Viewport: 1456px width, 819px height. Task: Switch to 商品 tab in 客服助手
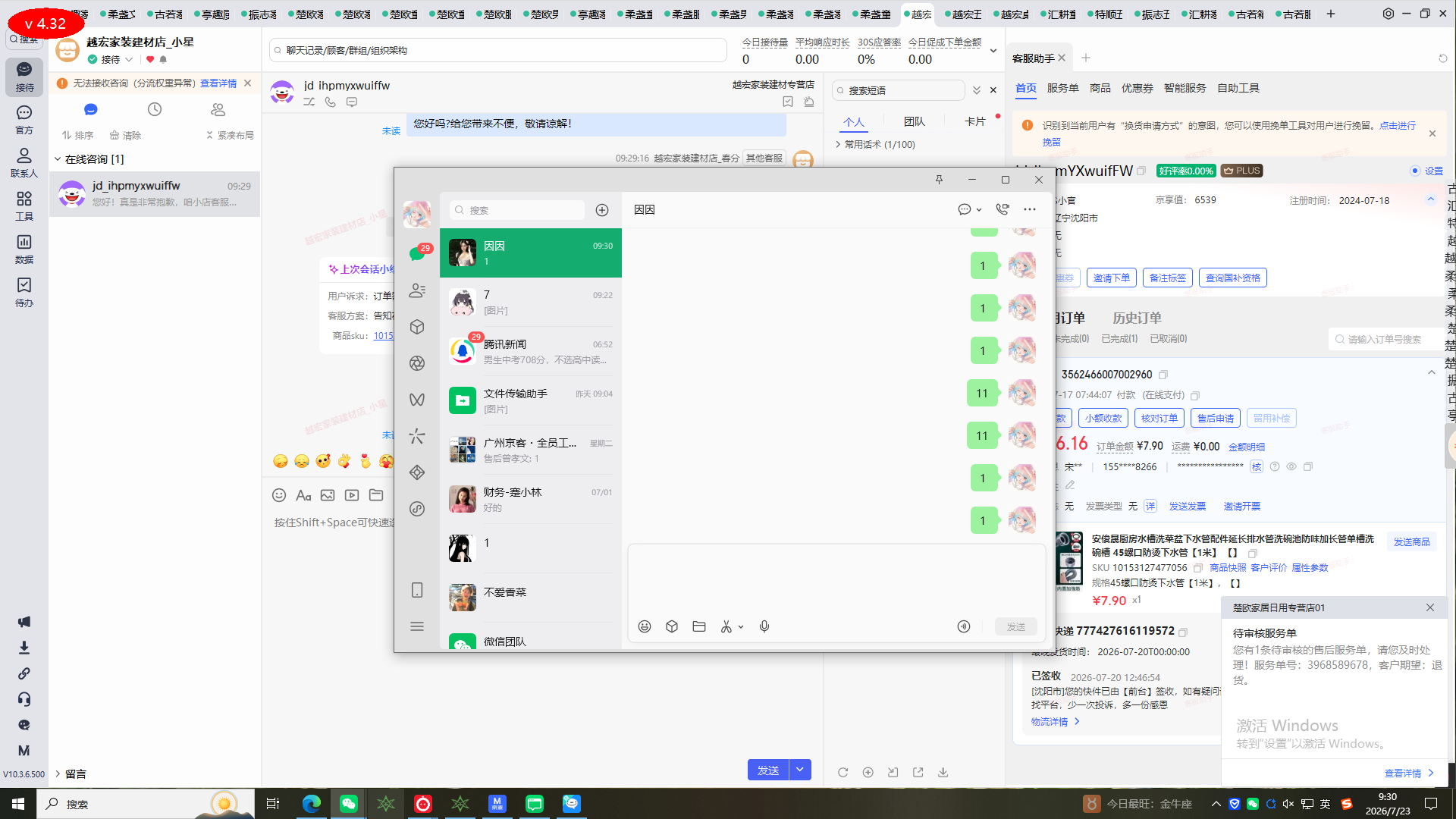tap(1100, 88)
